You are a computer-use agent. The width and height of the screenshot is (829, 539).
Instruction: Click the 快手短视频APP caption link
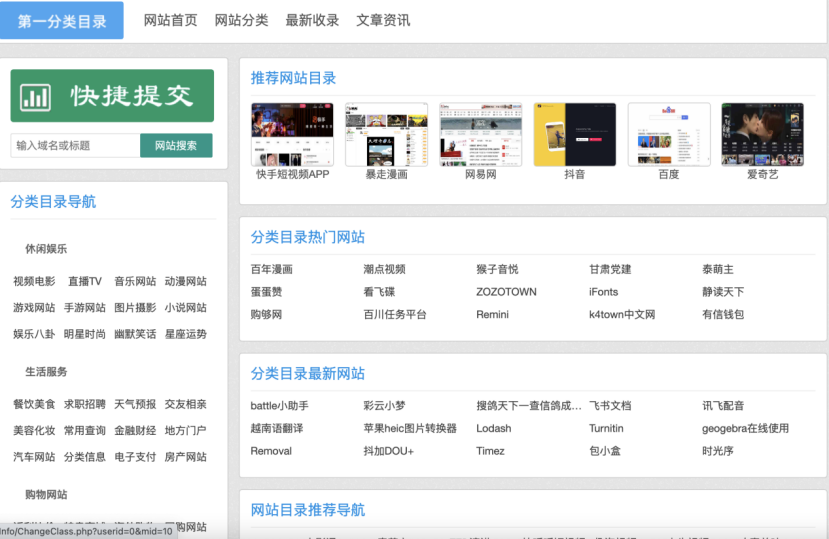292,175
